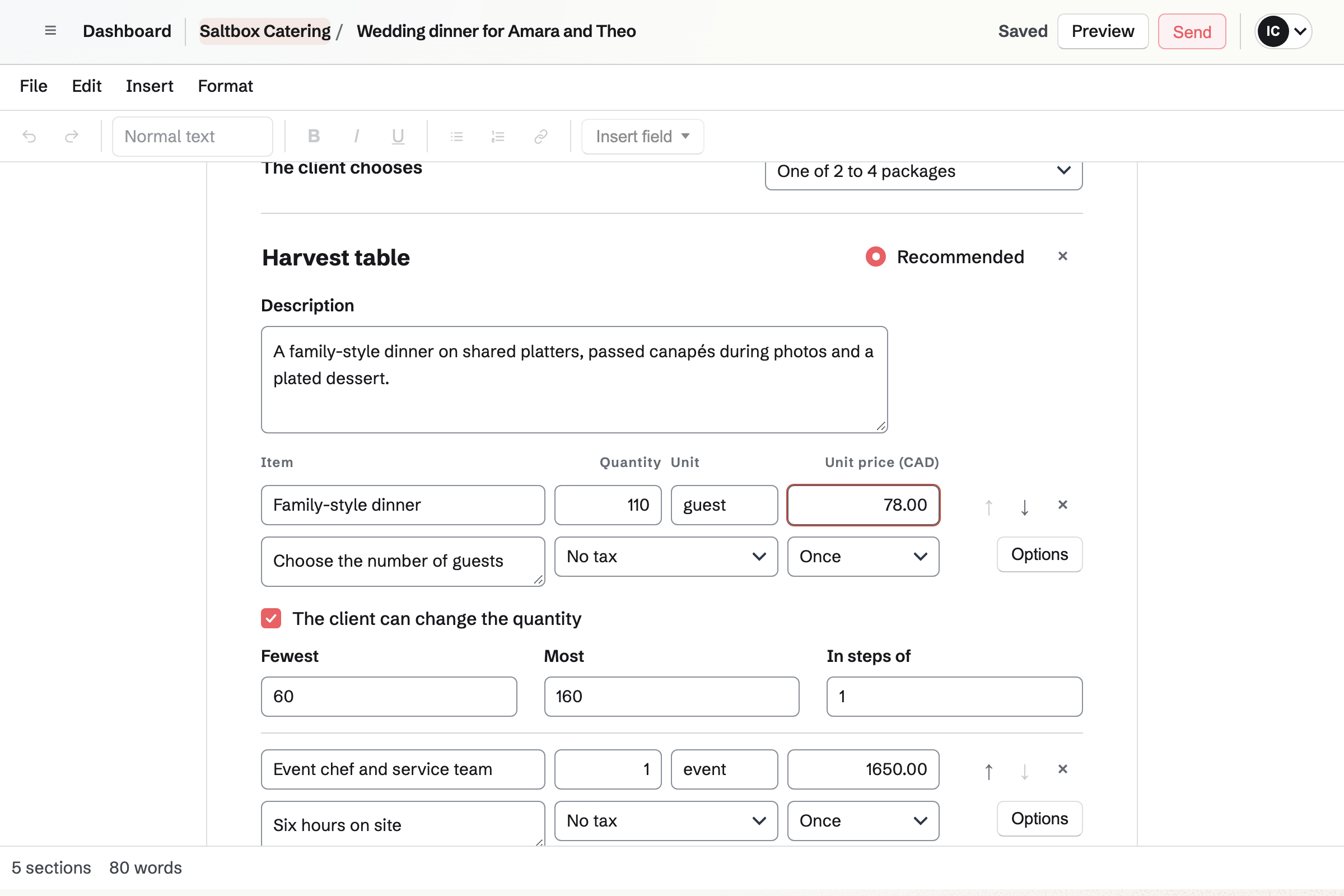
Task: Open the File menu
Action: (x=34, y=86)
